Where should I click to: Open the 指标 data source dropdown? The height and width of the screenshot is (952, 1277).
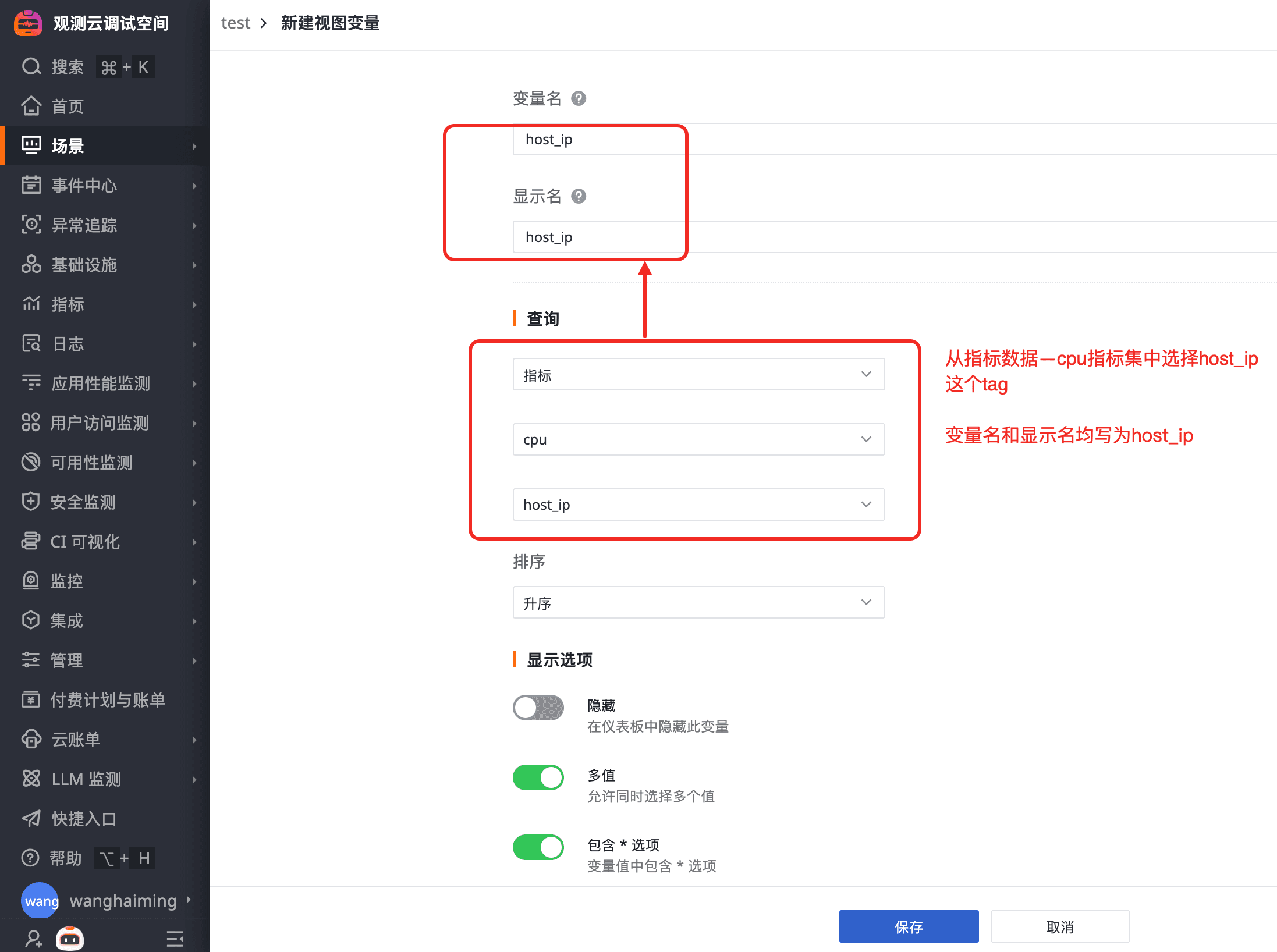[x=698, y=374]
